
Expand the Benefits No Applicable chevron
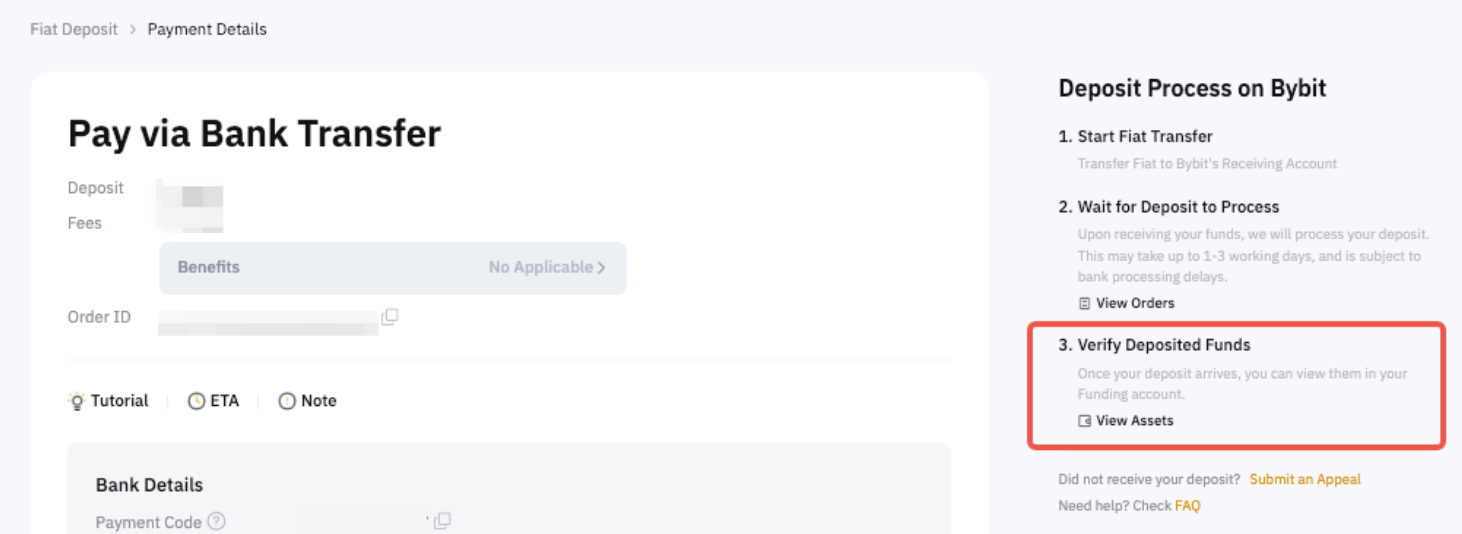coord(601,268)
